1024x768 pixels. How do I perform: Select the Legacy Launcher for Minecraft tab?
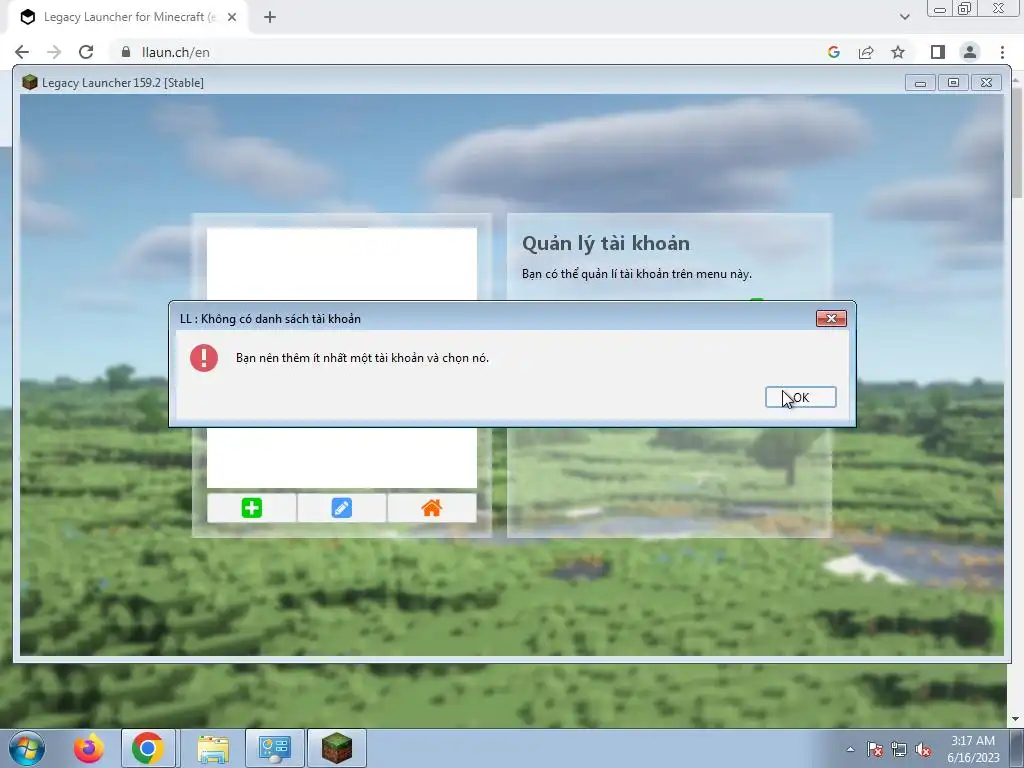pos(129,17)
